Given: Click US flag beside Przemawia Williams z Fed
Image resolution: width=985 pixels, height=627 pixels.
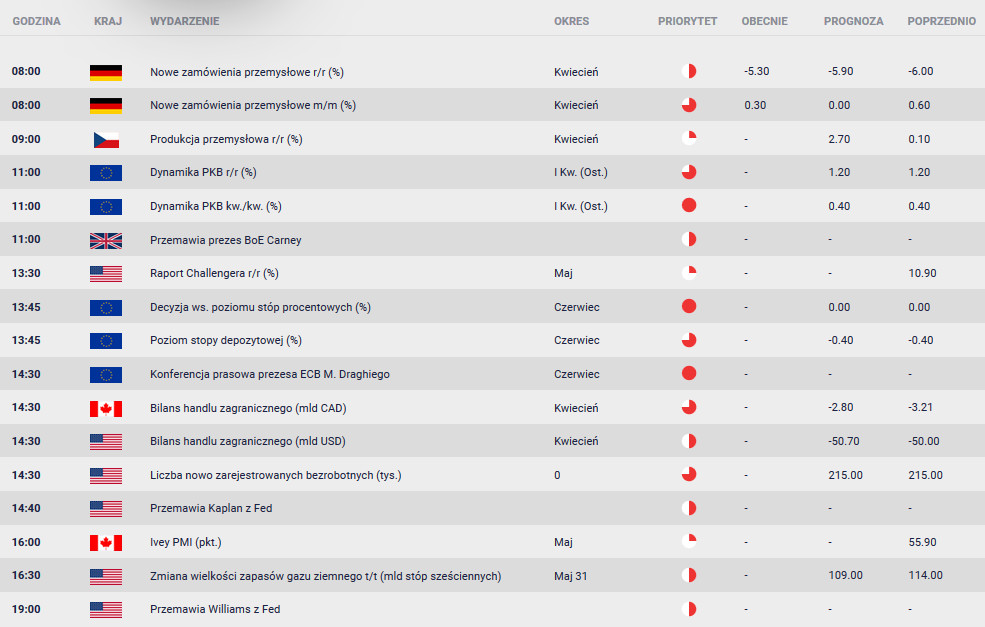Looking at the screenshot, I should point(106,609).
